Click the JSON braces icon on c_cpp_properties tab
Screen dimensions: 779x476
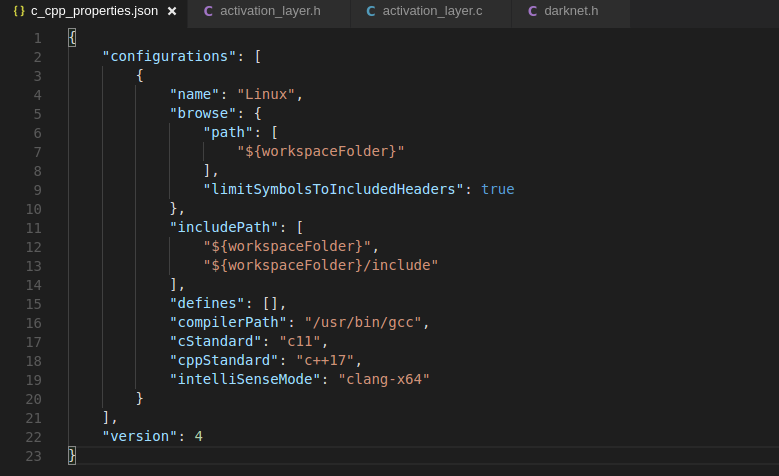coord(19,11)
